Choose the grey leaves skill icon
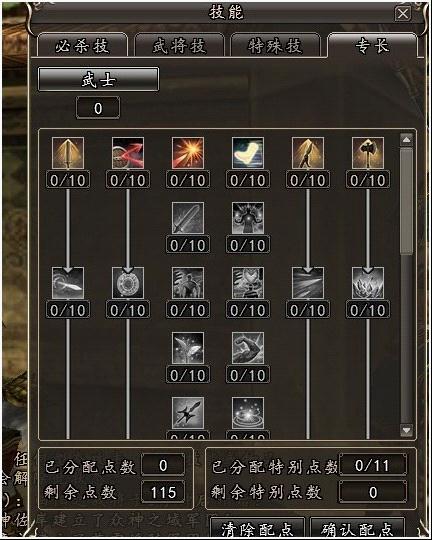The image size is (432, 540). point(188,348)
